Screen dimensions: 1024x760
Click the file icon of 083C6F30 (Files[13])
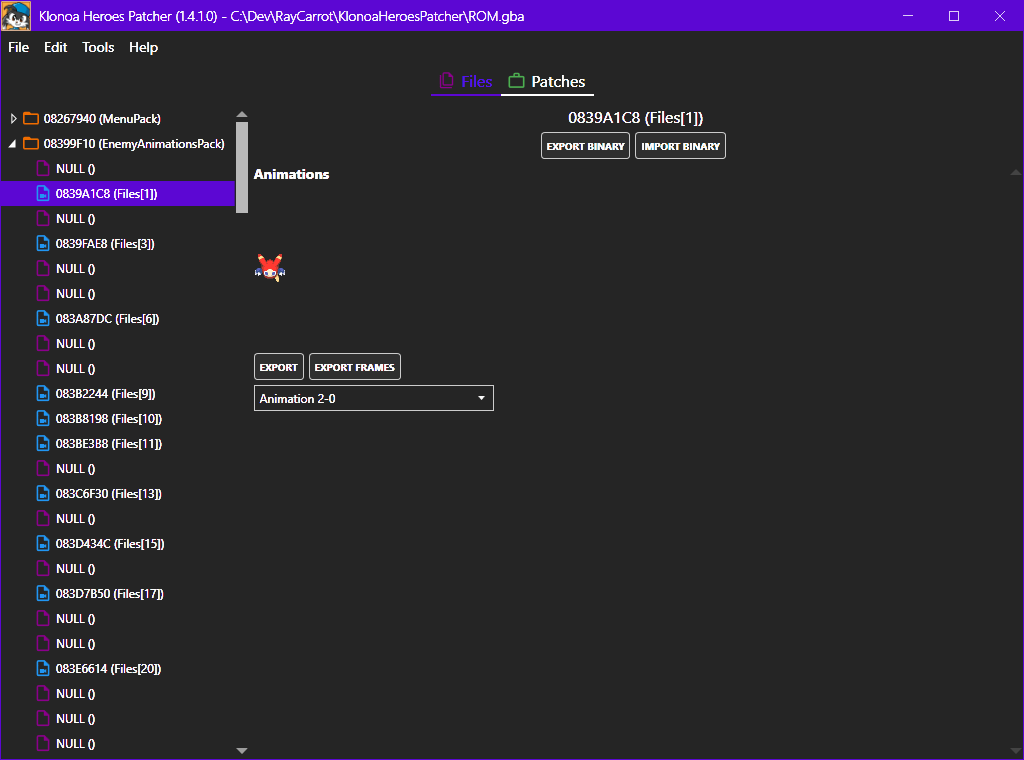pos(43,494)
